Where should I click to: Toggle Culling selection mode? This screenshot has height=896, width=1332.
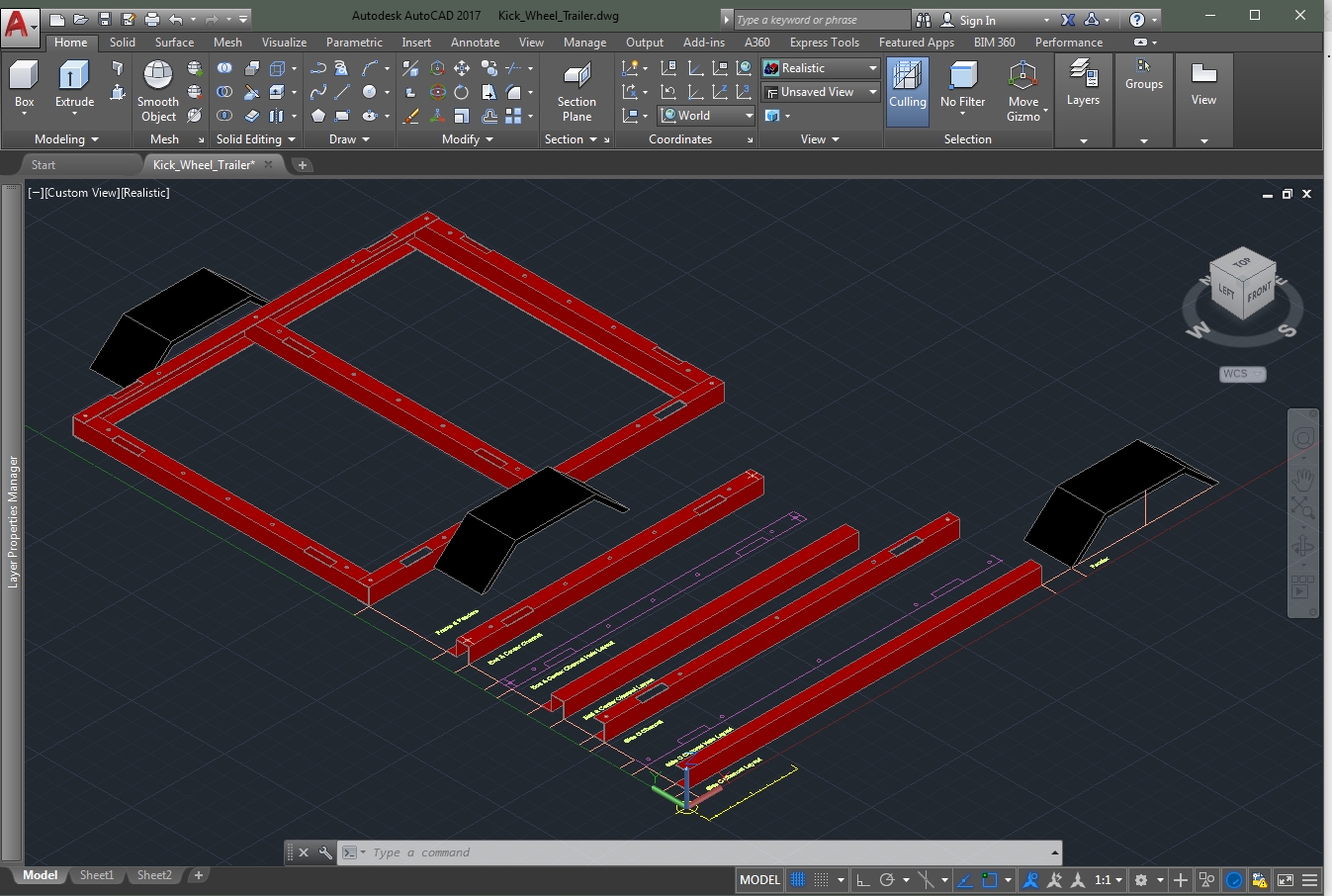pos(907,91)
